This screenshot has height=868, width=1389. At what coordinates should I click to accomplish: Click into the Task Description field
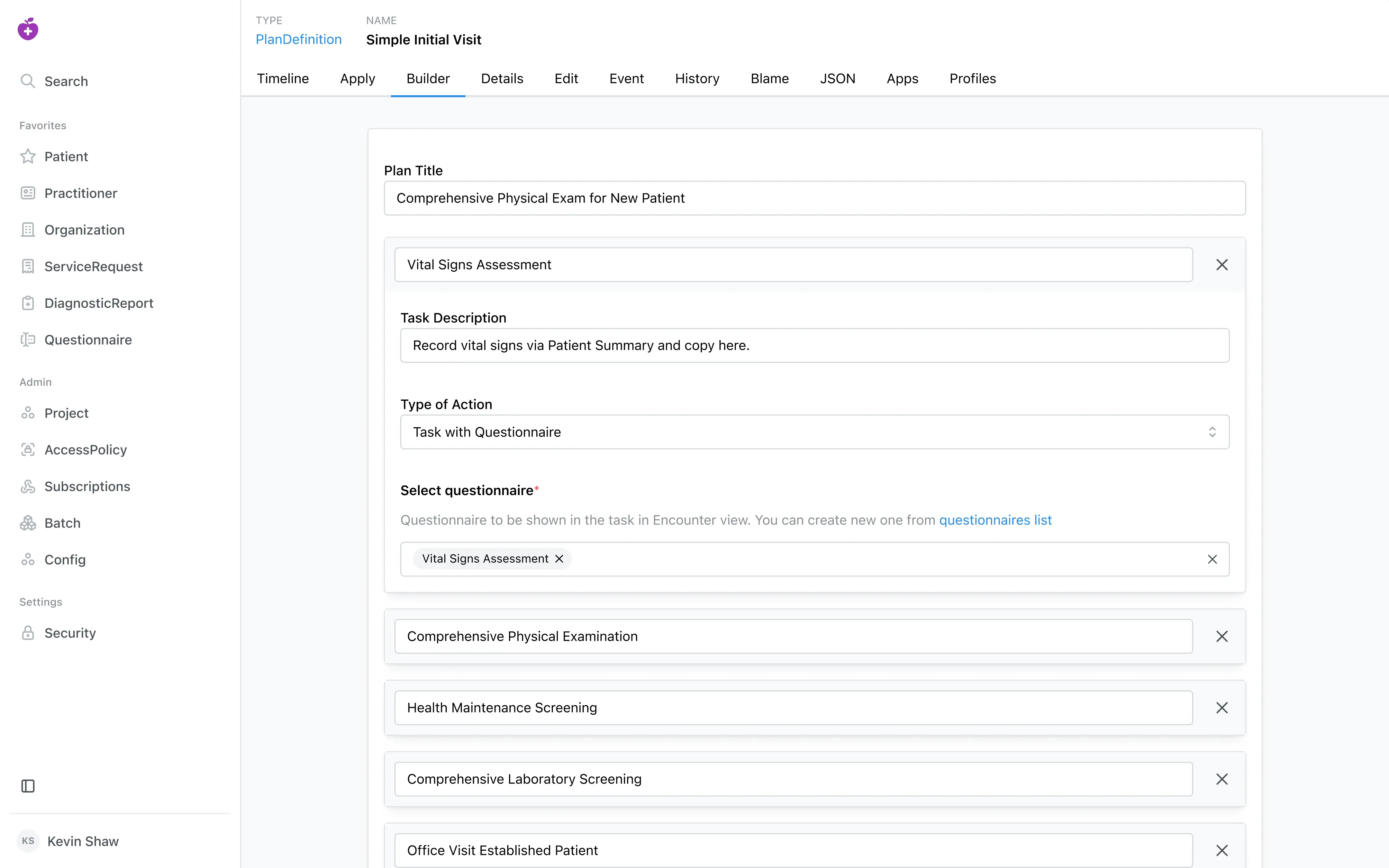[814, 345]
